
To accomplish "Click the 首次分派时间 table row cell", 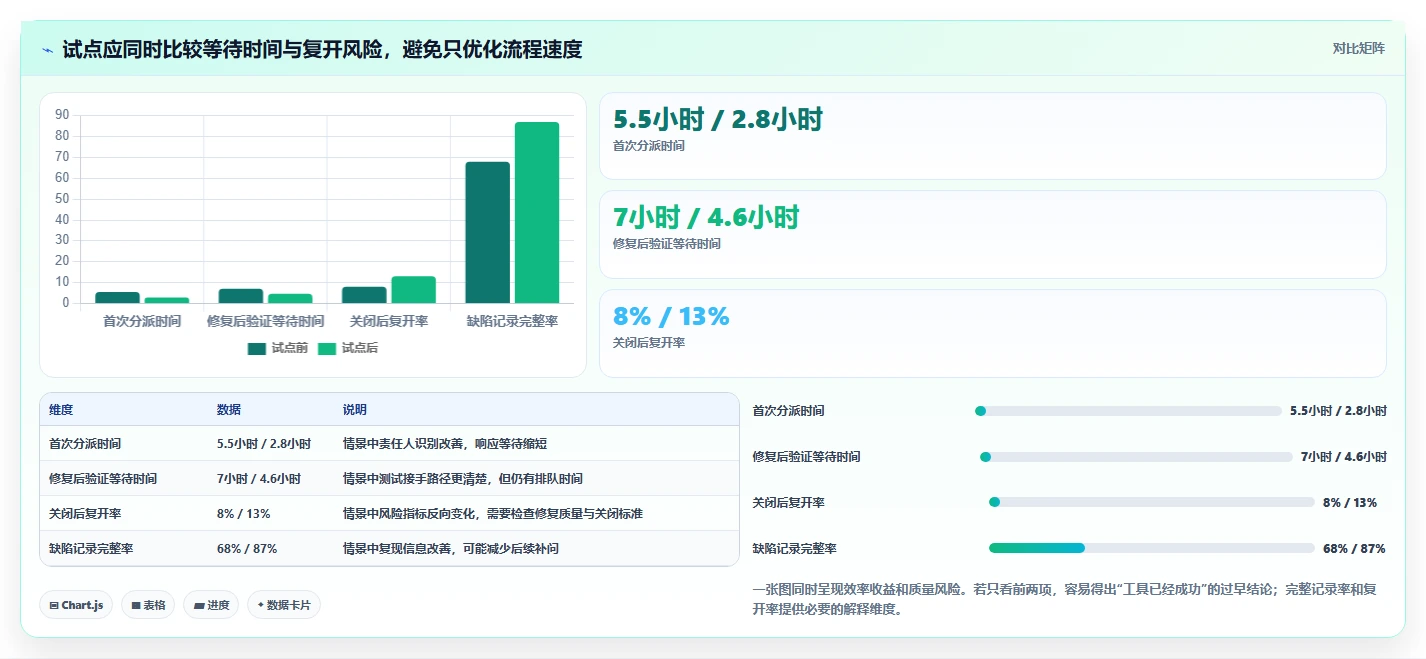I will coord(85,444).
